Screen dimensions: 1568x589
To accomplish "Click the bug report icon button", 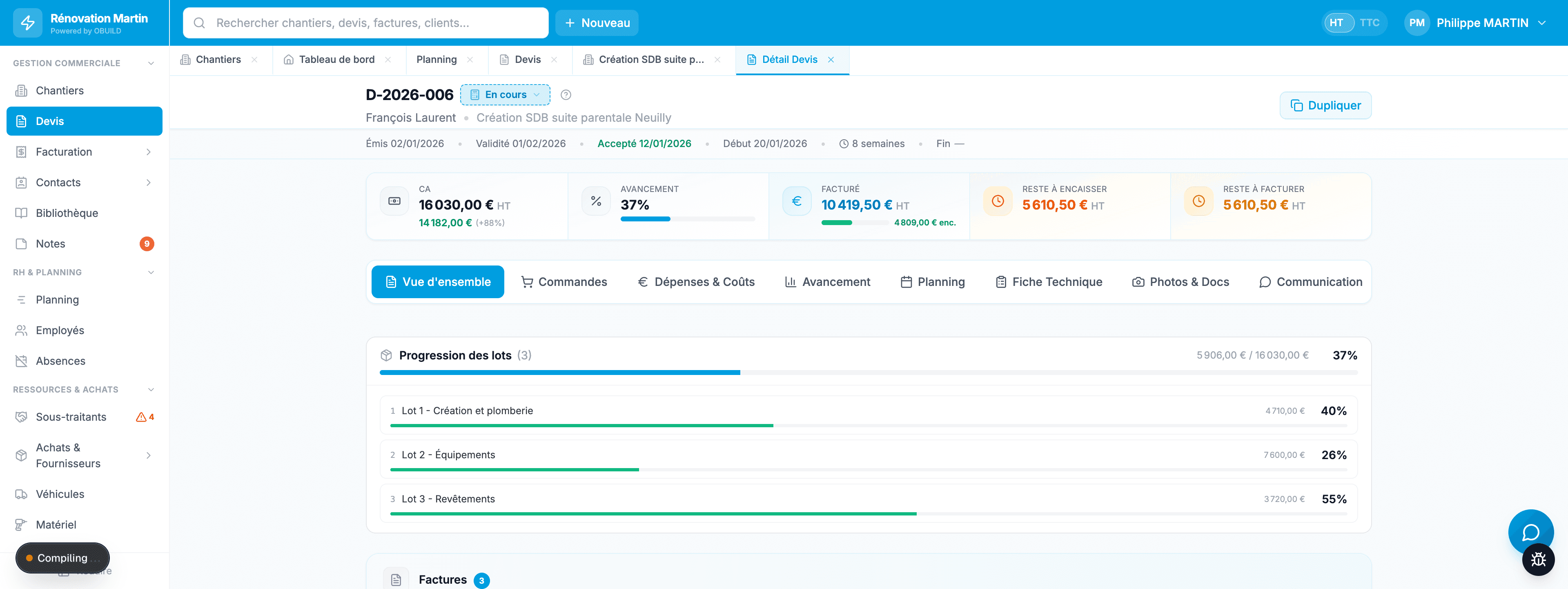I will pyautogui.click(x=1538, y=560).
